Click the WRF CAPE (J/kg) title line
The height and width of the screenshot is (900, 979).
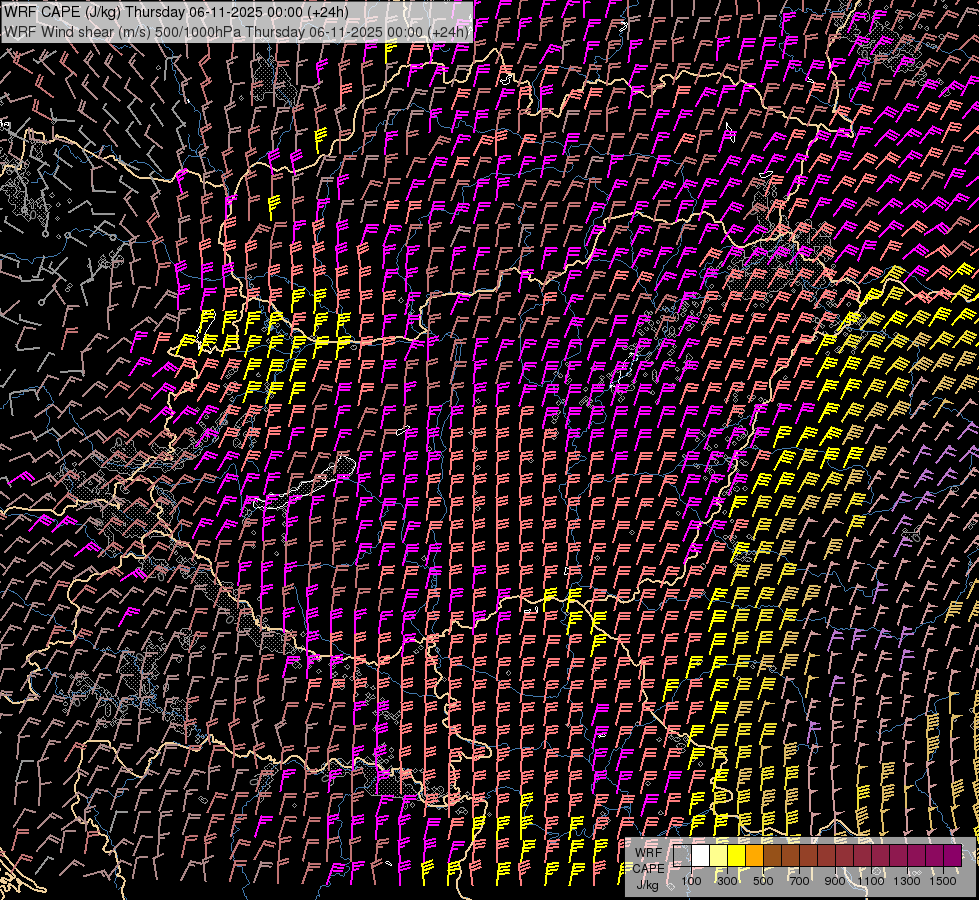(x=177, y=12)
